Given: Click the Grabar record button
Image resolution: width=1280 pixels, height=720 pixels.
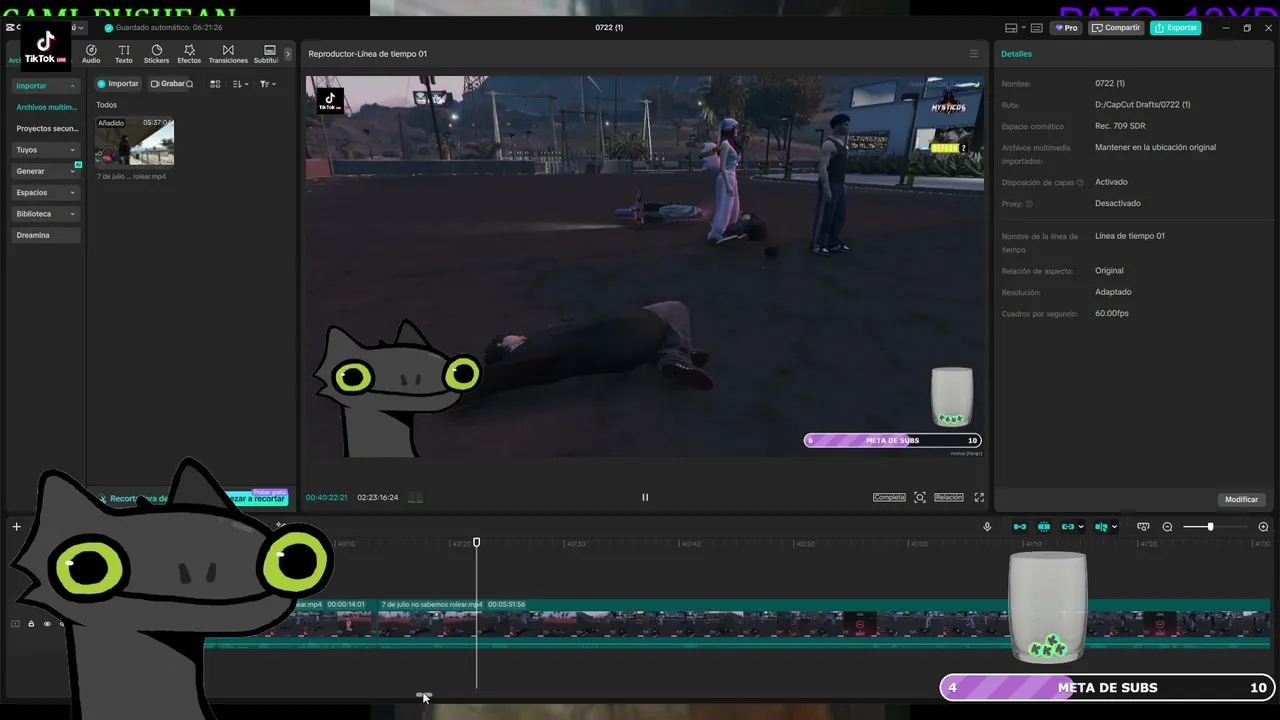Looking at the screenshot, I should tap(167, 84).
